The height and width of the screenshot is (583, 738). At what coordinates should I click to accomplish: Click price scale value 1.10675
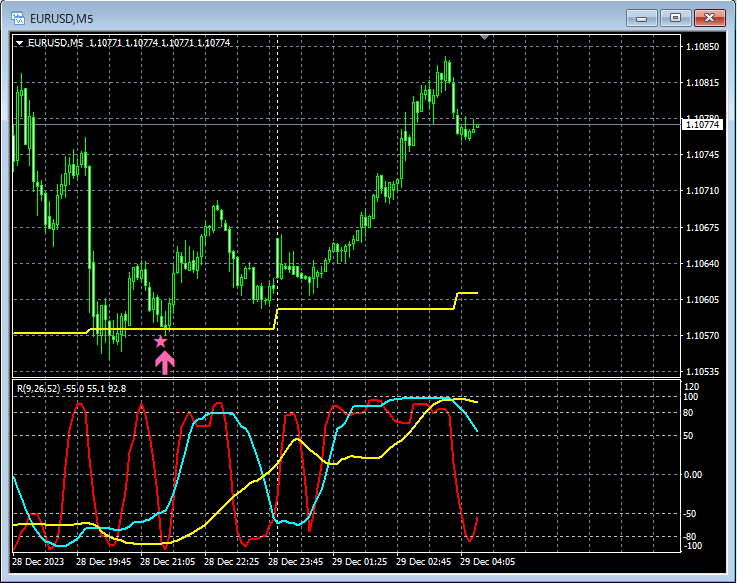[702, 228]
